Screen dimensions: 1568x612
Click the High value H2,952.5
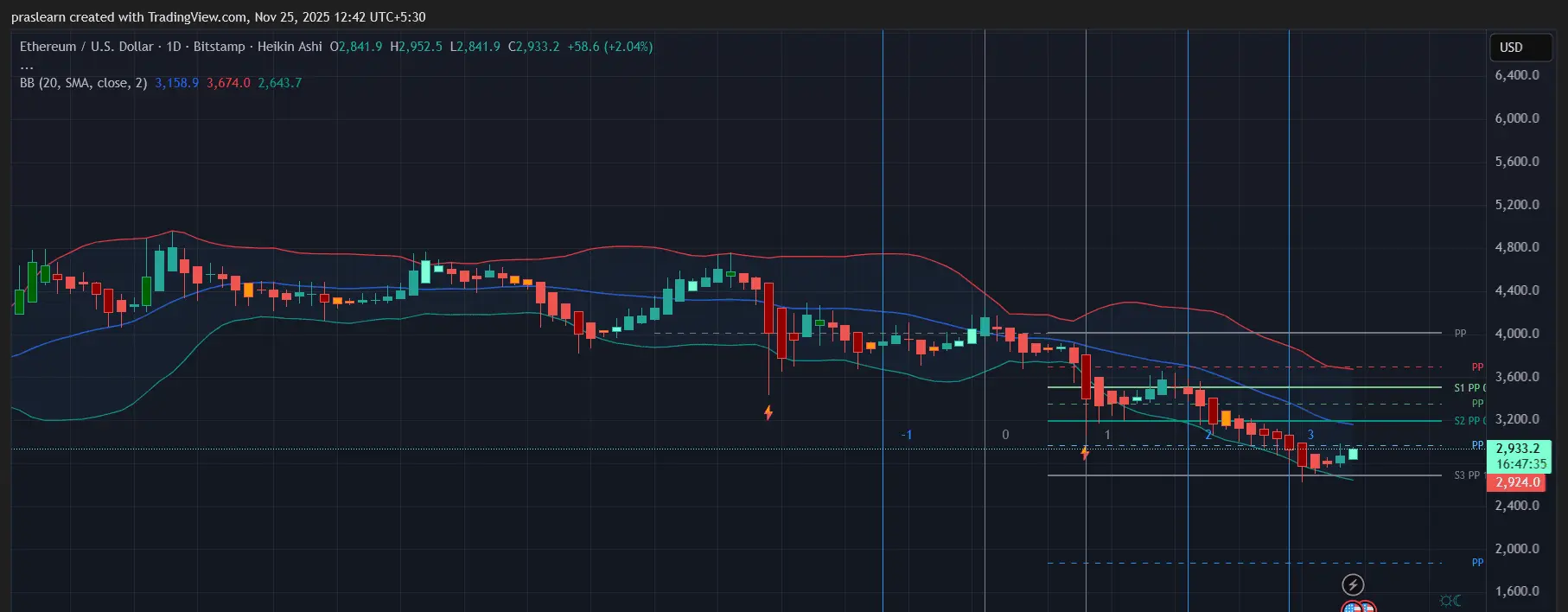point(416,47)
